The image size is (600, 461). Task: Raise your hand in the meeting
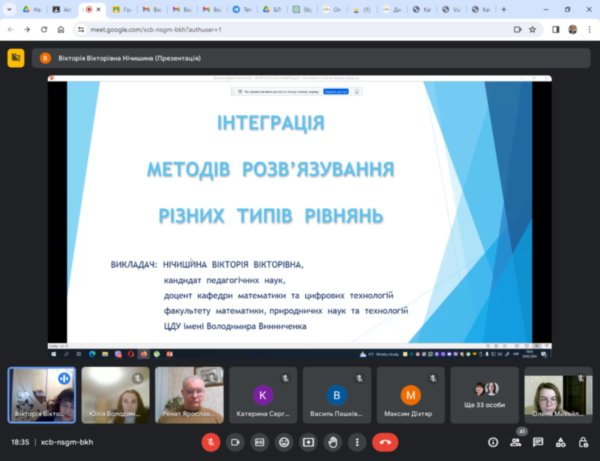click(333, 441)
